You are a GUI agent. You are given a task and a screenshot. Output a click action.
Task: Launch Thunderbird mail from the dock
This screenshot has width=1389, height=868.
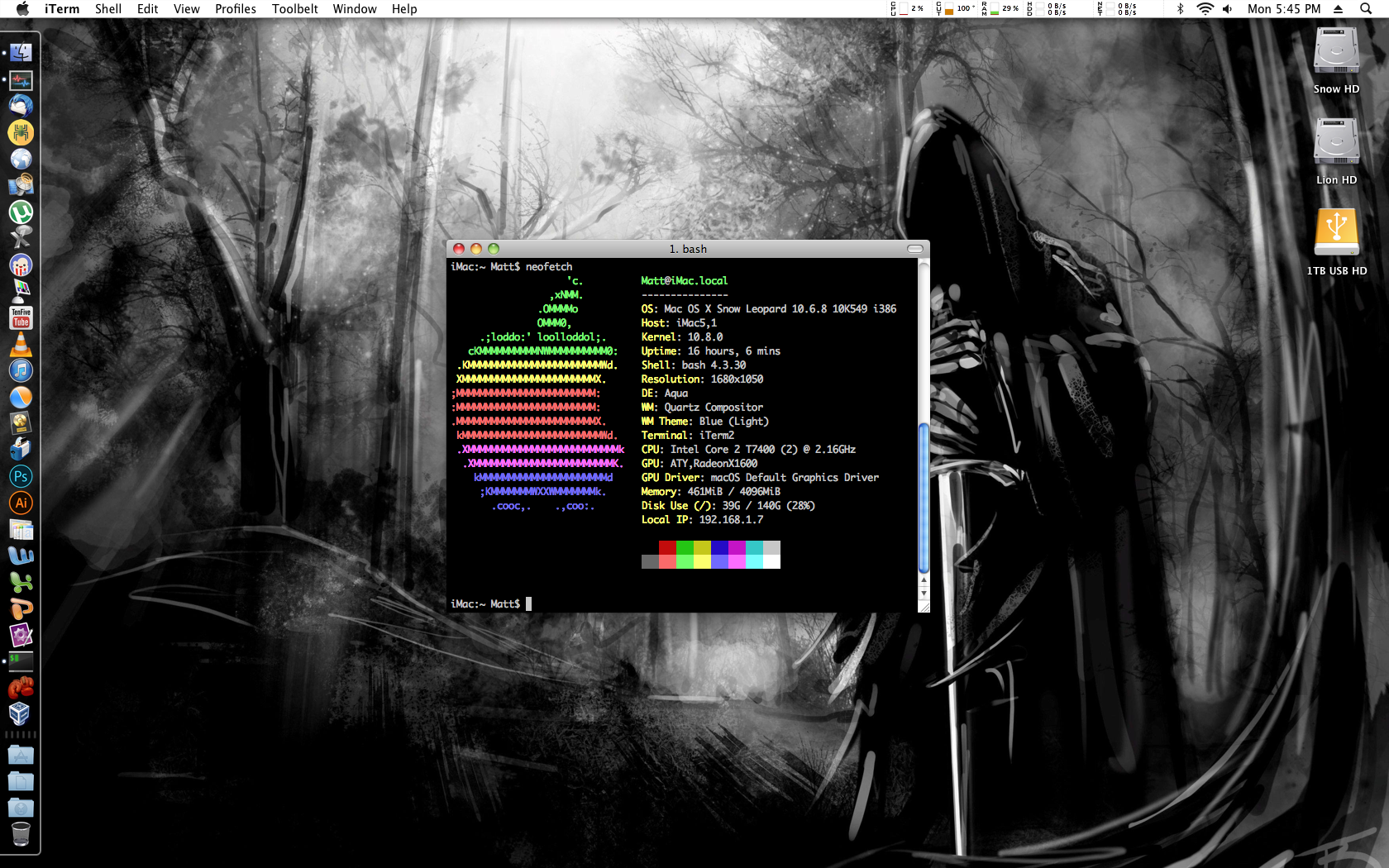pyautogui.click(x=21, y=106)
